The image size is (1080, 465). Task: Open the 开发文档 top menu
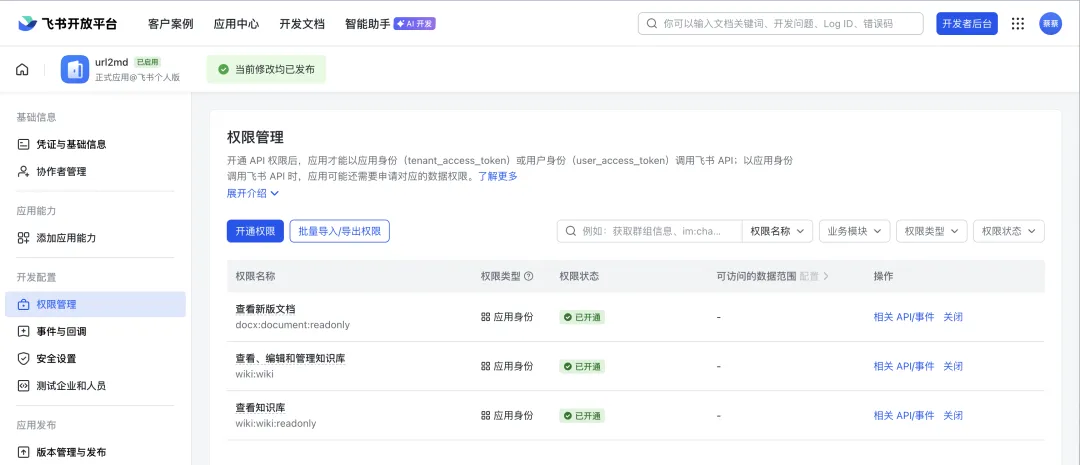tap(302, 24)
